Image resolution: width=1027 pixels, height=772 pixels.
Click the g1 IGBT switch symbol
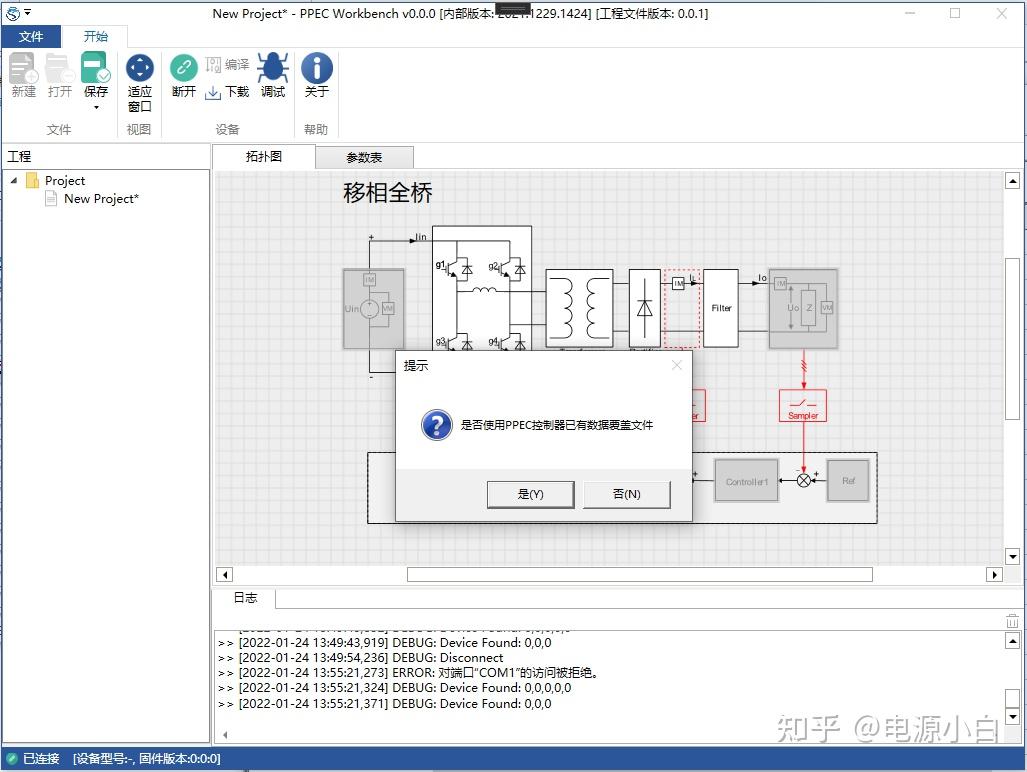456,268
